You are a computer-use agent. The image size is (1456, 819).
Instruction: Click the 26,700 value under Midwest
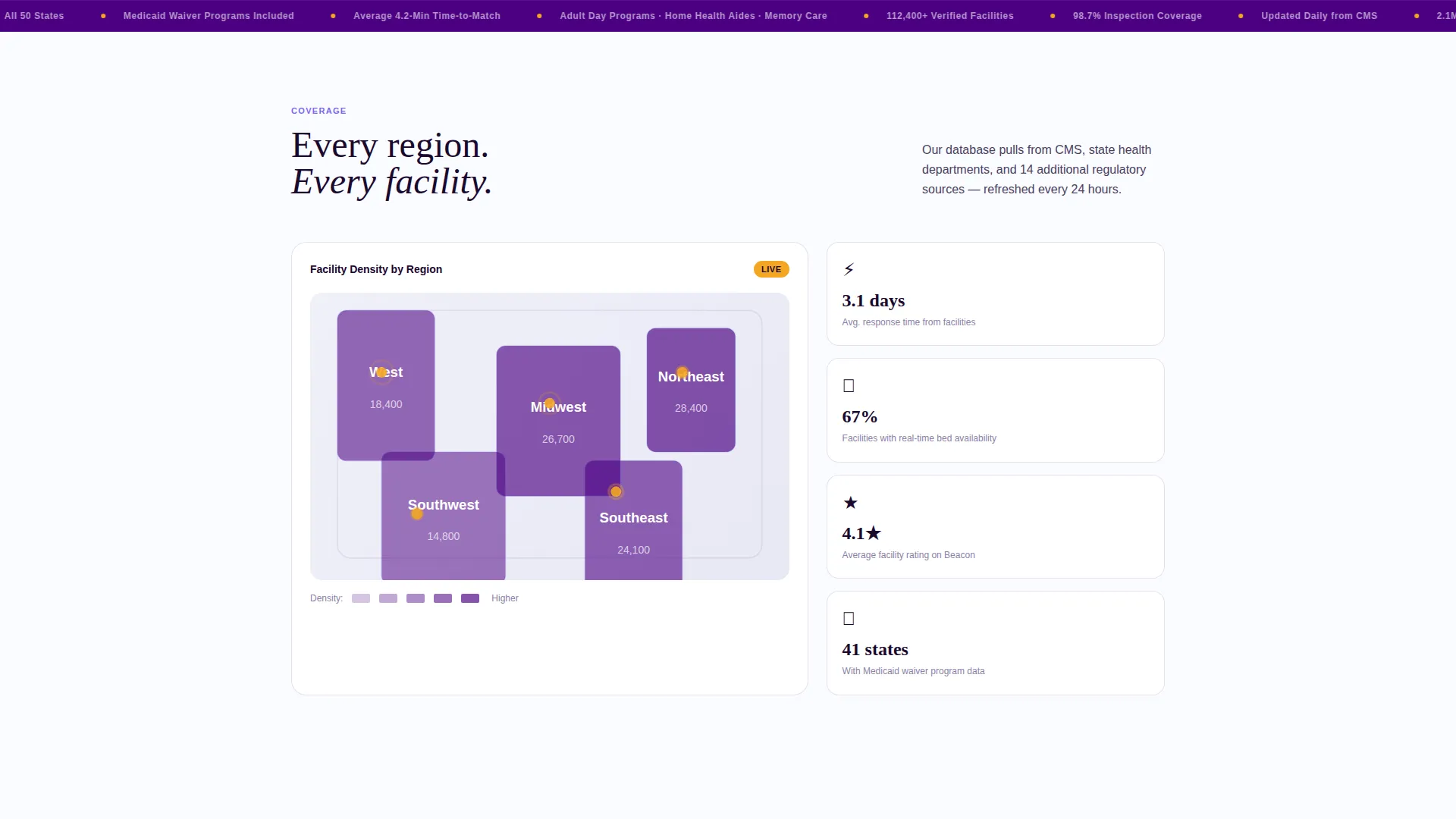558,439
